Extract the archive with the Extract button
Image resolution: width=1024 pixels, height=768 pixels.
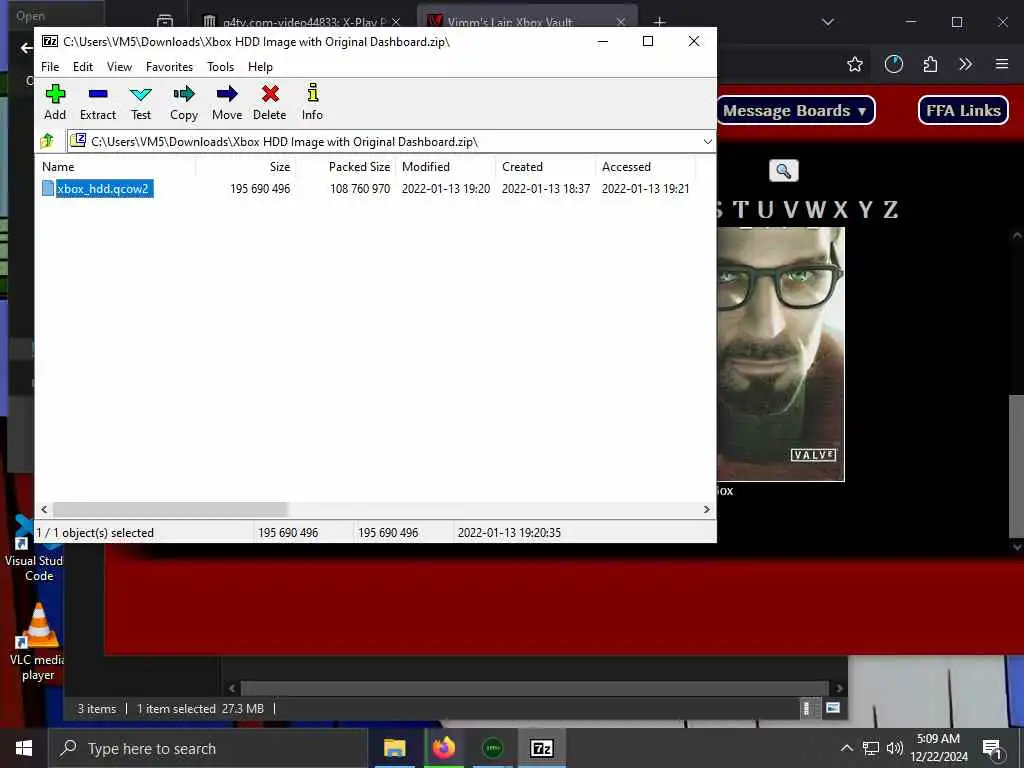tap(98, 103)
